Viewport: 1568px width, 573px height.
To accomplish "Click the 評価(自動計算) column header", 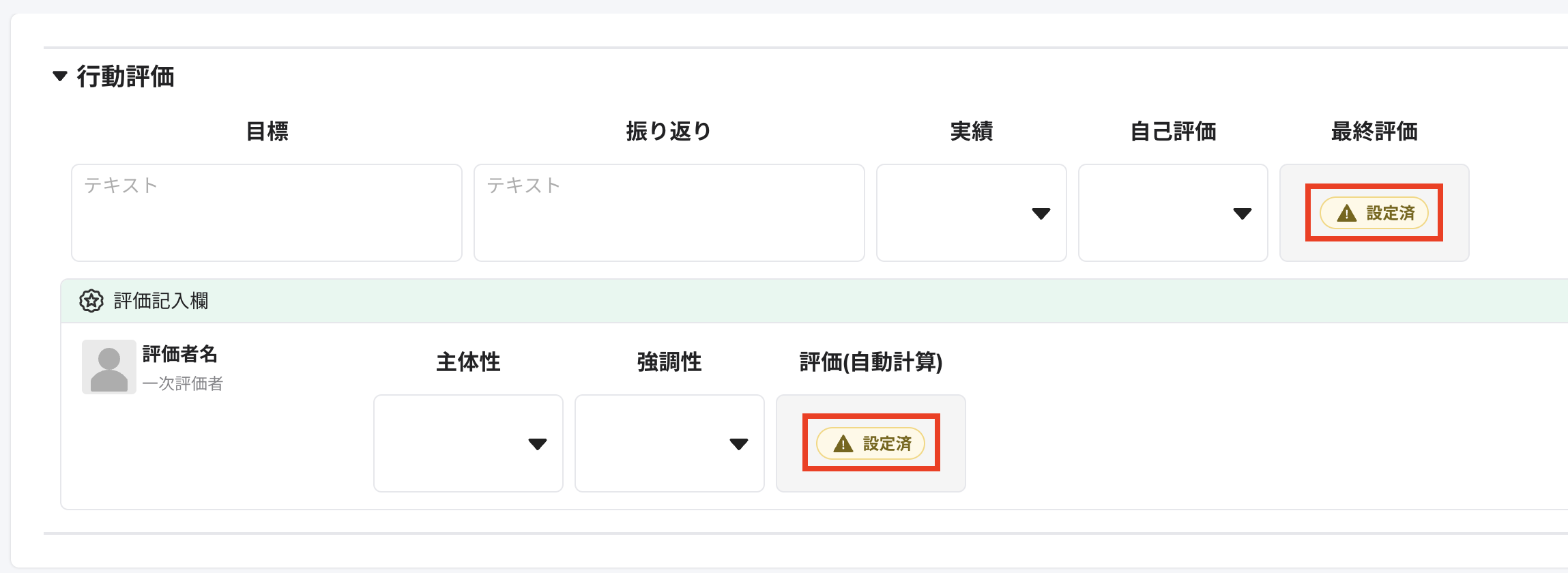I will click(x=871, y=362).
